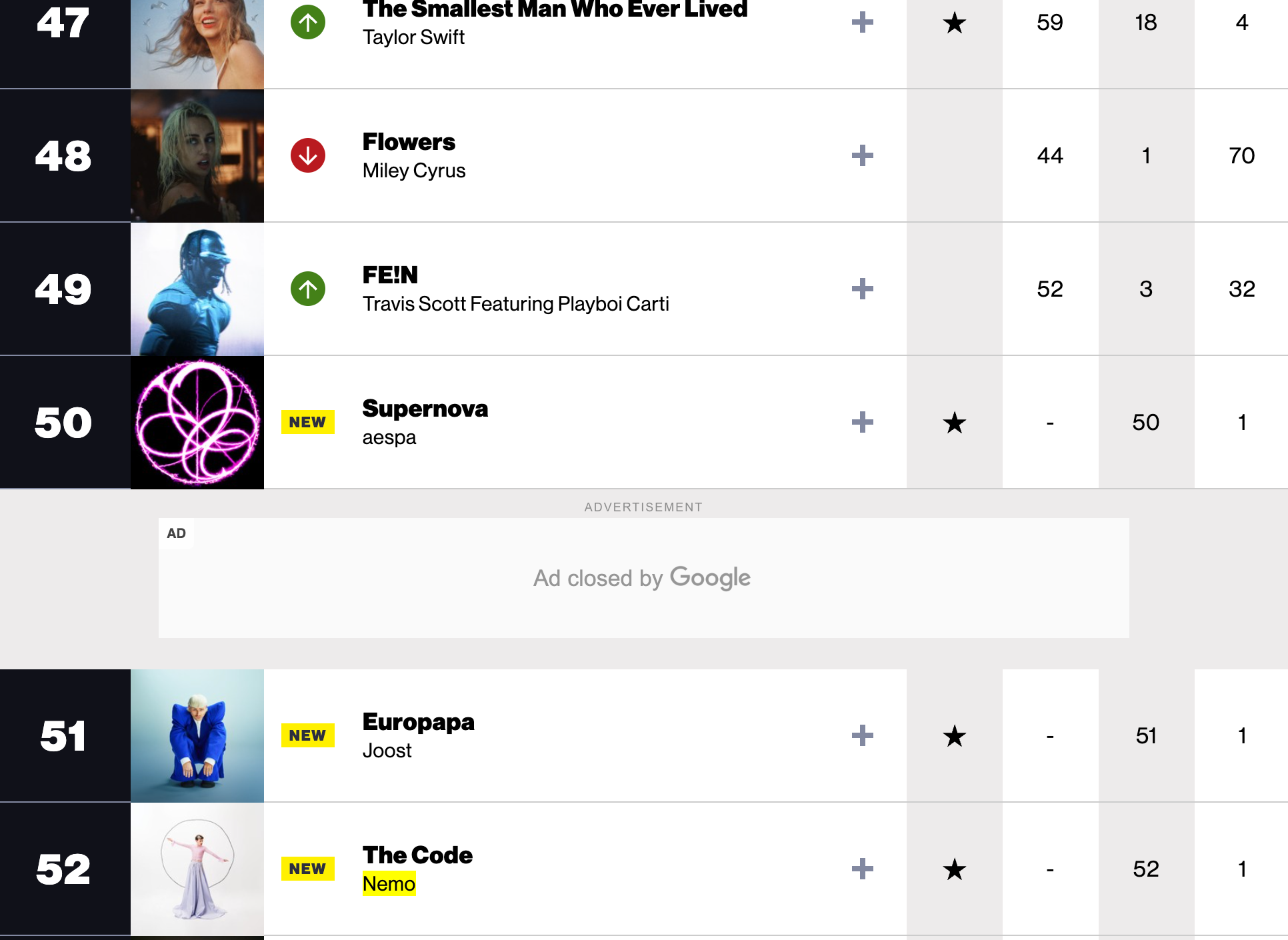Click the aespa Supernova cover artwork
Image resolution: width=1288 pixels, height=940 pixels.
pos(197,422)
